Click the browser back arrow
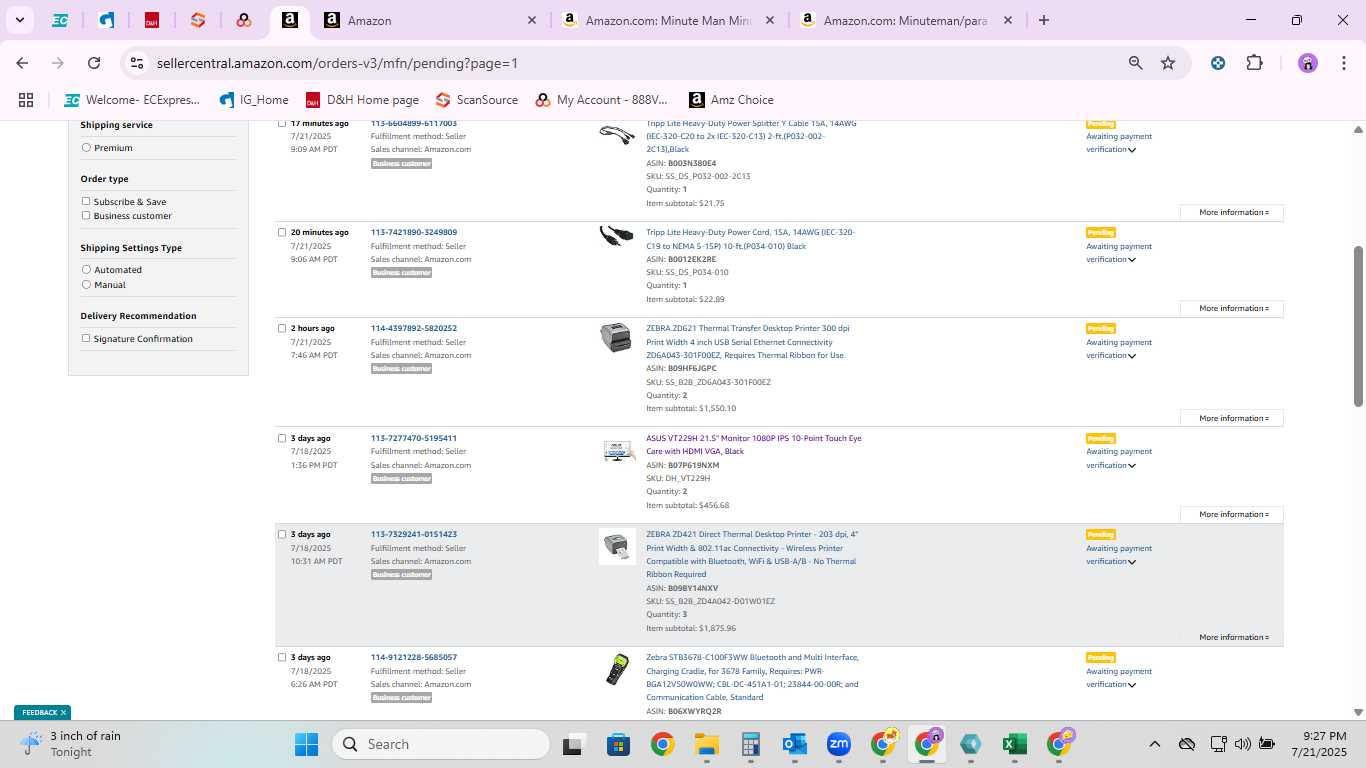Screen dimensions: 1366x768 [x=22, y=63]
